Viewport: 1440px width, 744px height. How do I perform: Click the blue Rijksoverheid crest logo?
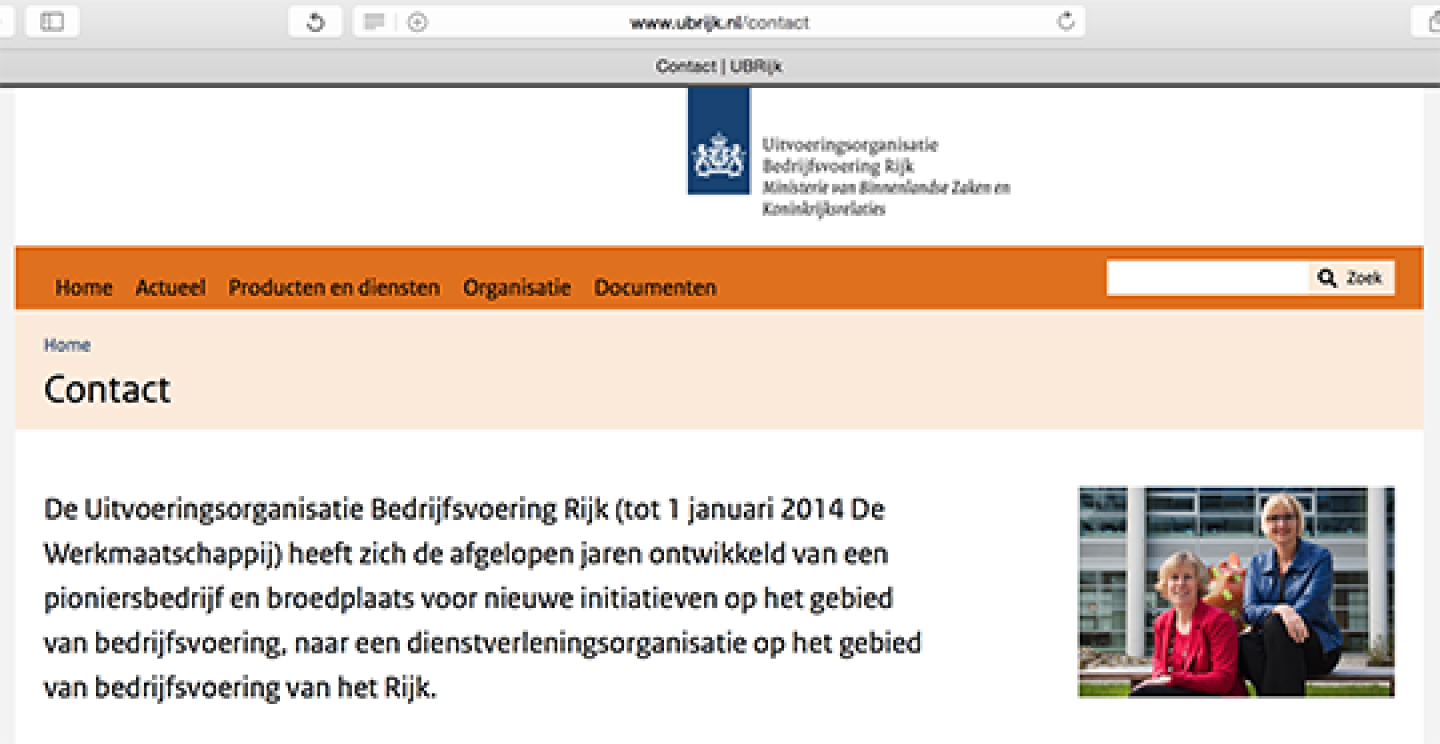point(718,141)
